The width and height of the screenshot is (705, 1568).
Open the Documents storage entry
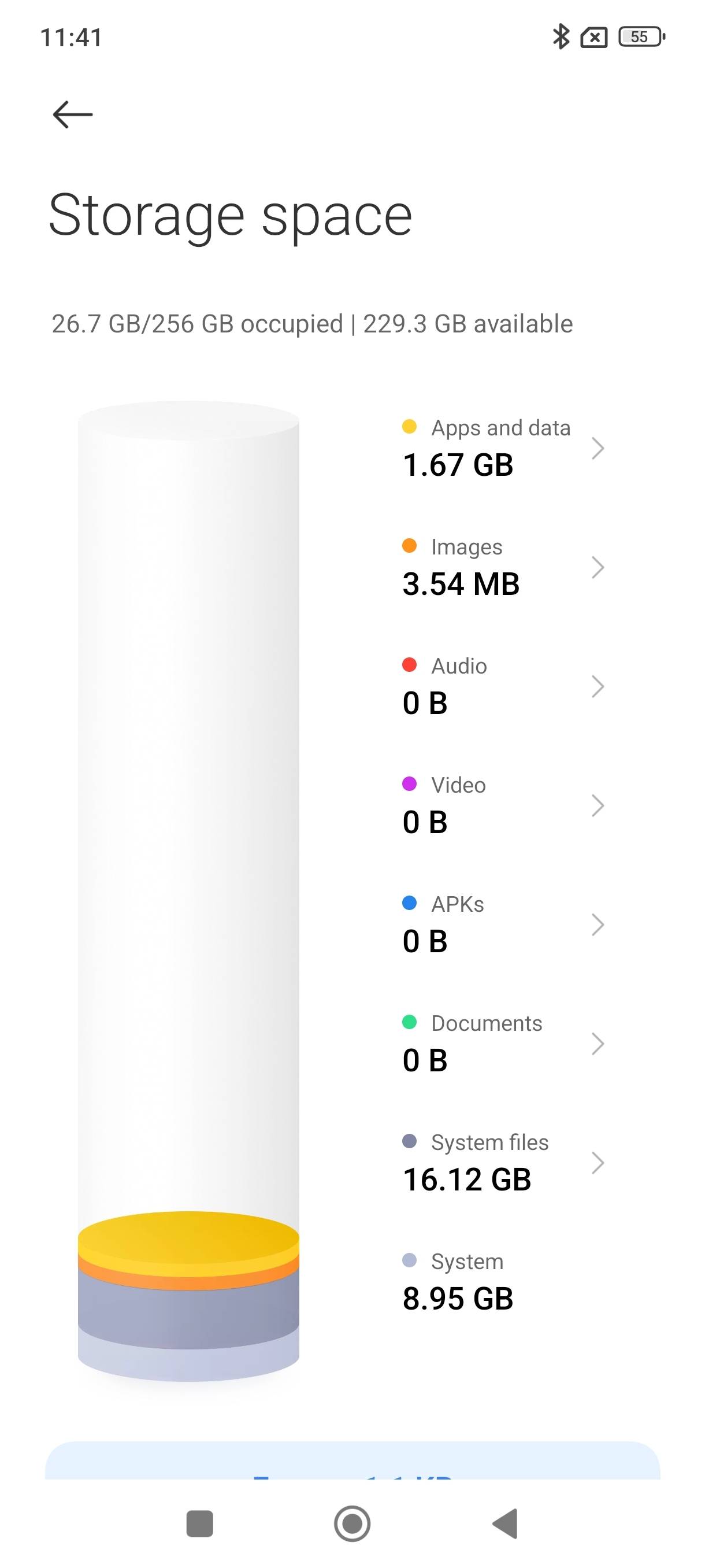504,1044
